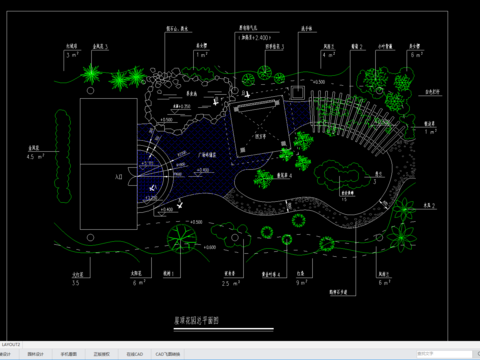
Task: Select the square pavilion with crossed diagonals
Action: point(259,126)
